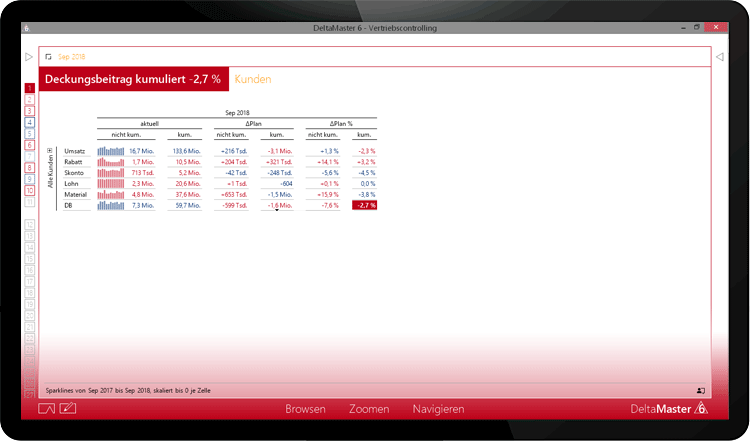Go to report page 9
This screenshot has width=750, height=441.
(x=30, y=179)
